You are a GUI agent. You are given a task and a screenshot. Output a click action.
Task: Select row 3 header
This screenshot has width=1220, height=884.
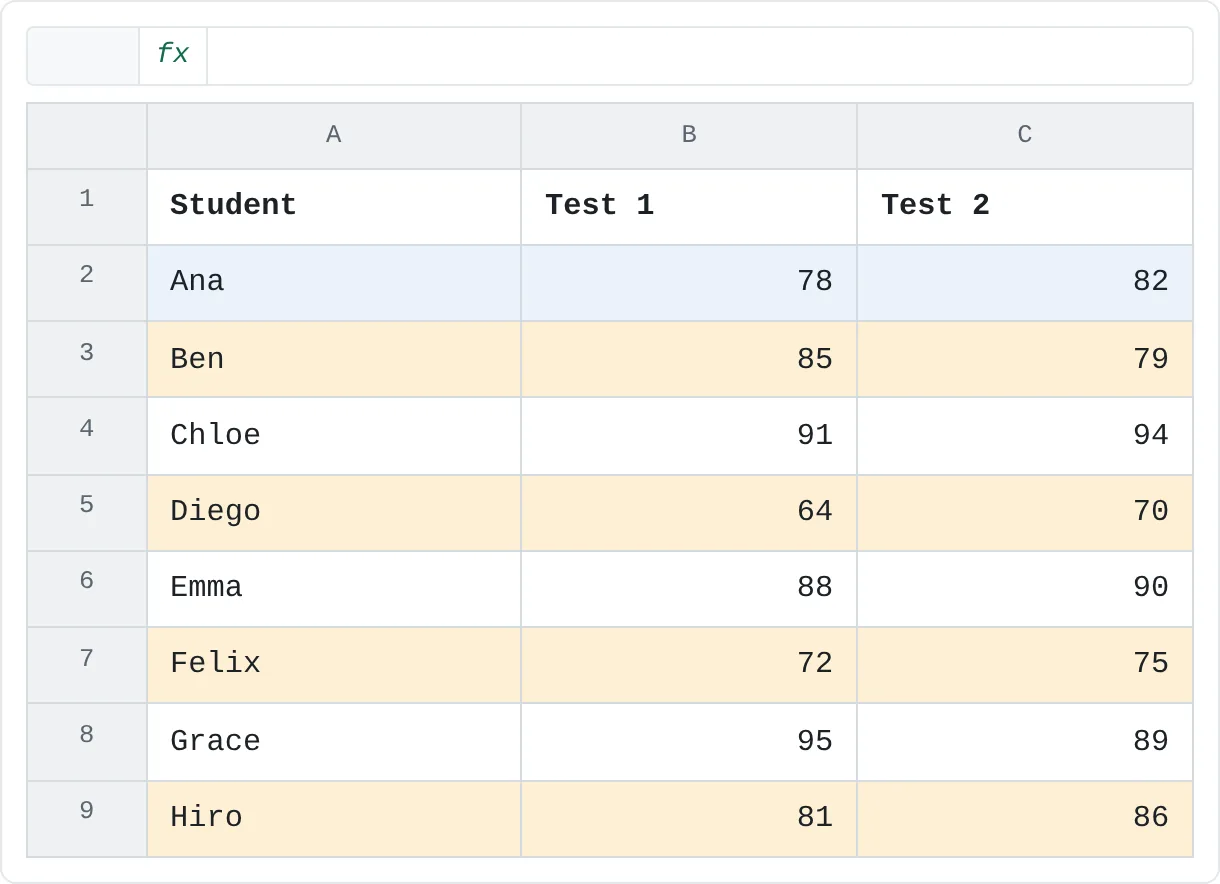click(87, 359)
